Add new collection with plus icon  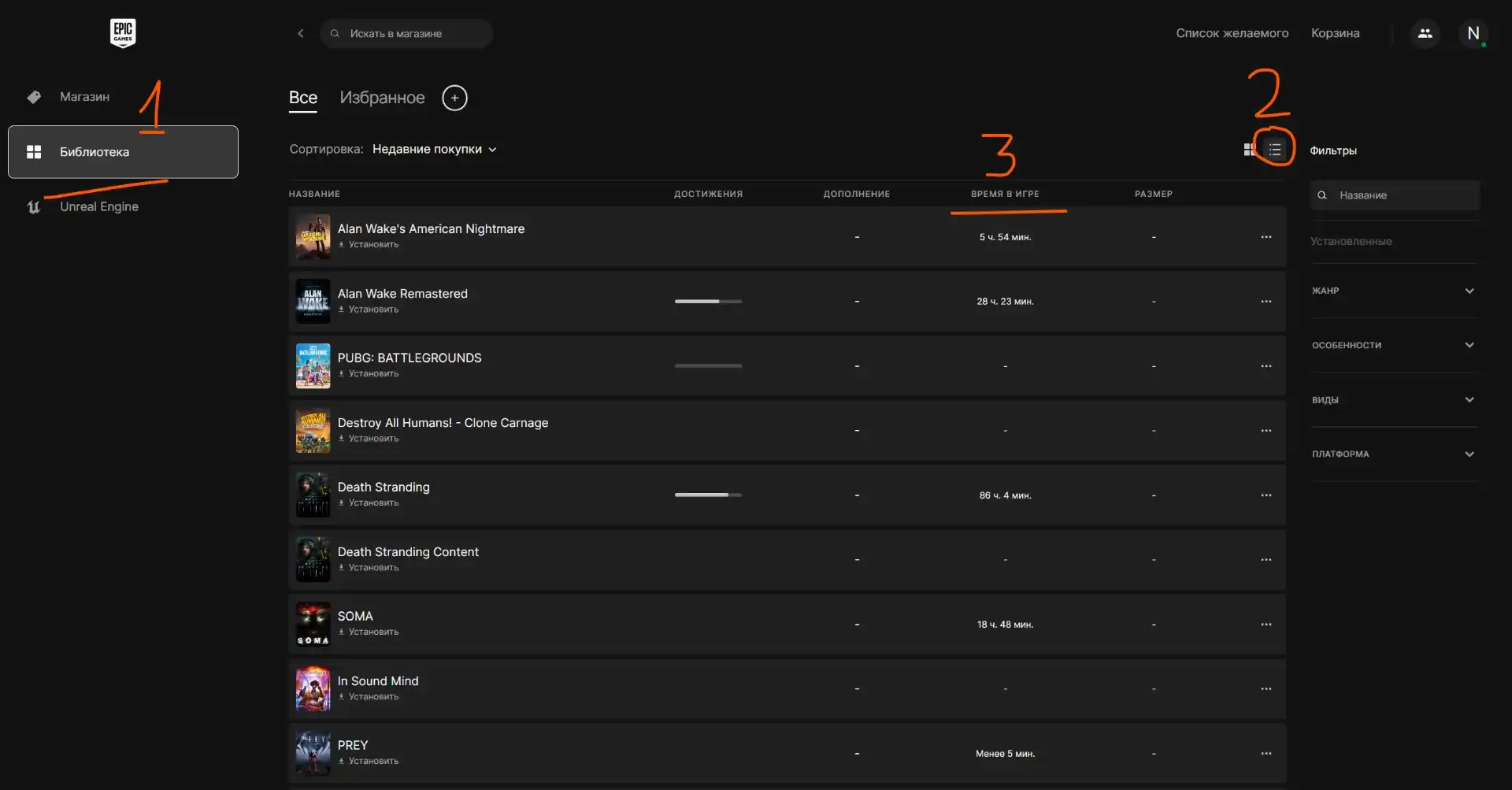click(x=454, y=98)
